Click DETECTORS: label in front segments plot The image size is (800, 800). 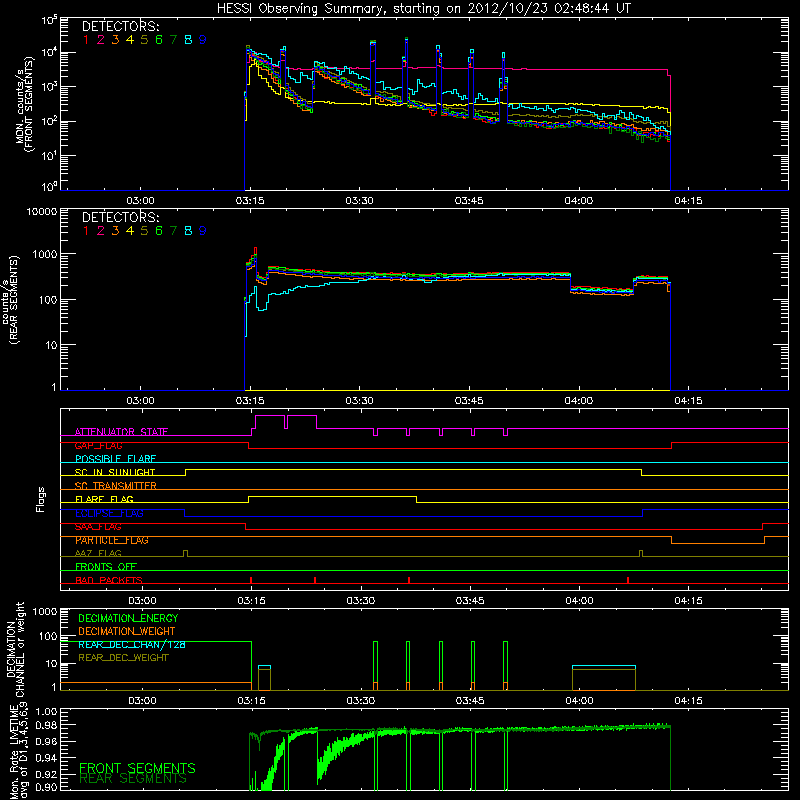120,26
